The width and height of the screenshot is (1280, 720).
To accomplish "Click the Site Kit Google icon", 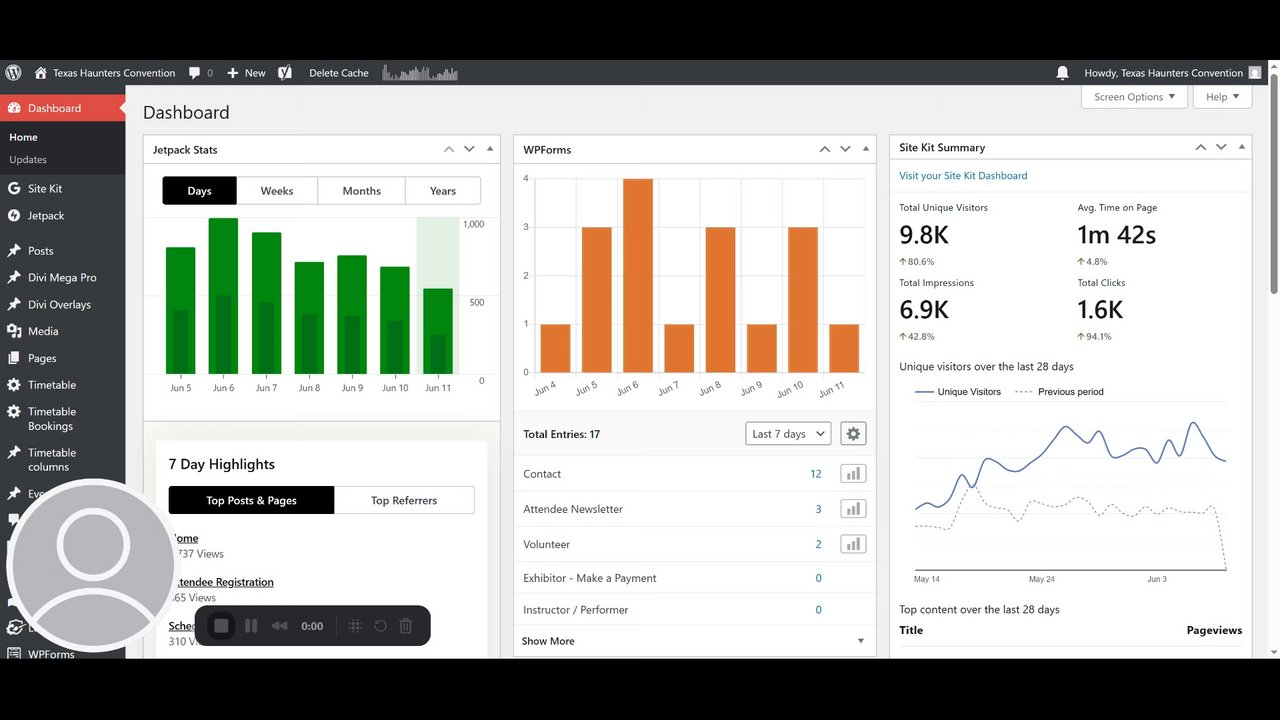I will 14,188.
